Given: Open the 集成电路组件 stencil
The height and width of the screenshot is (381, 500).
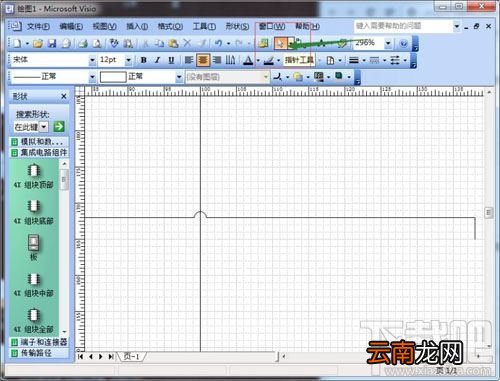Looking at the screenshot, I should (39, 153).
